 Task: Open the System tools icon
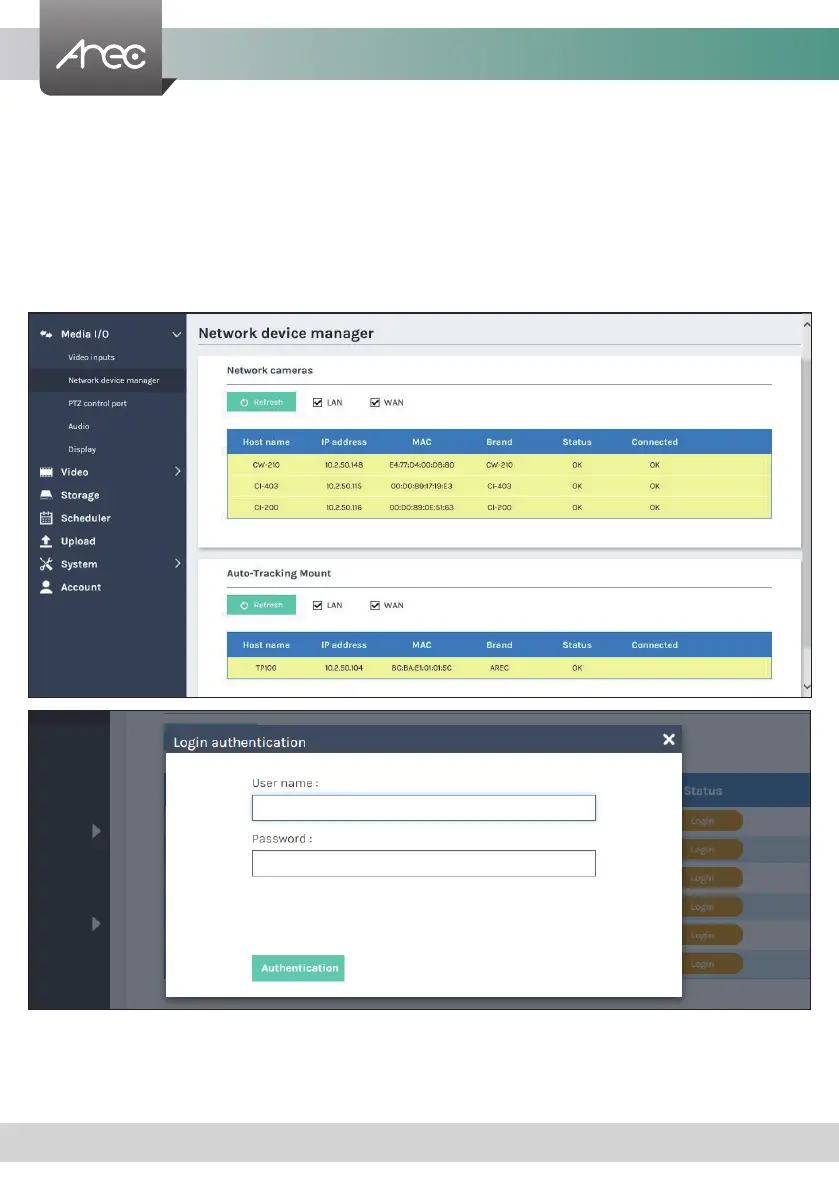46,564
